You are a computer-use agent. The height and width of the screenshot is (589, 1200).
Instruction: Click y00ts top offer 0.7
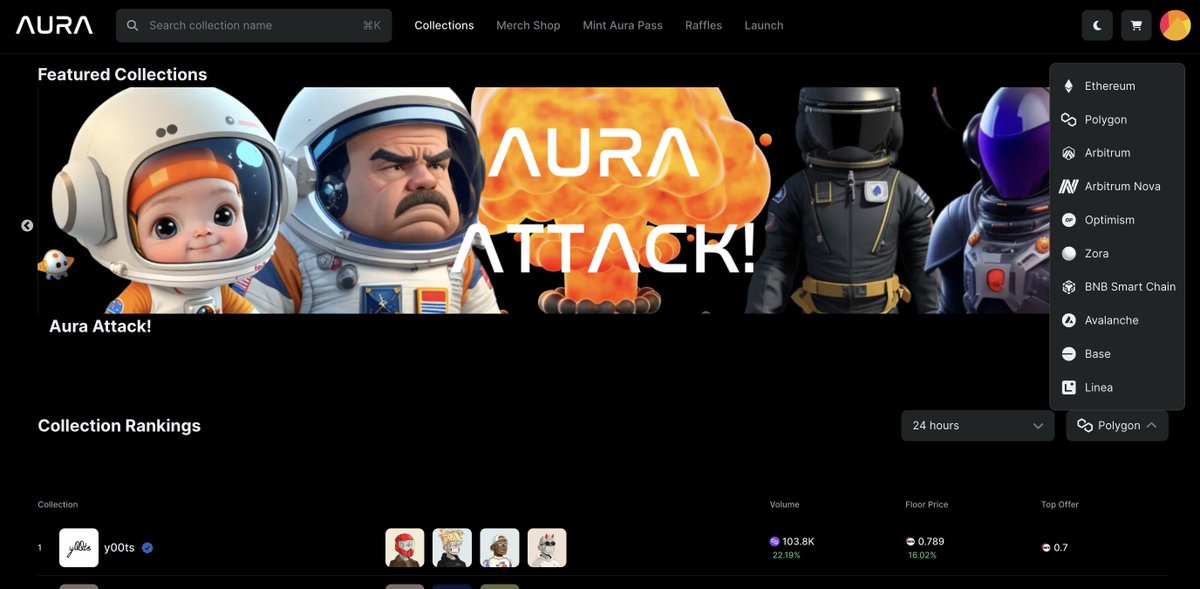click(1060, 548)
